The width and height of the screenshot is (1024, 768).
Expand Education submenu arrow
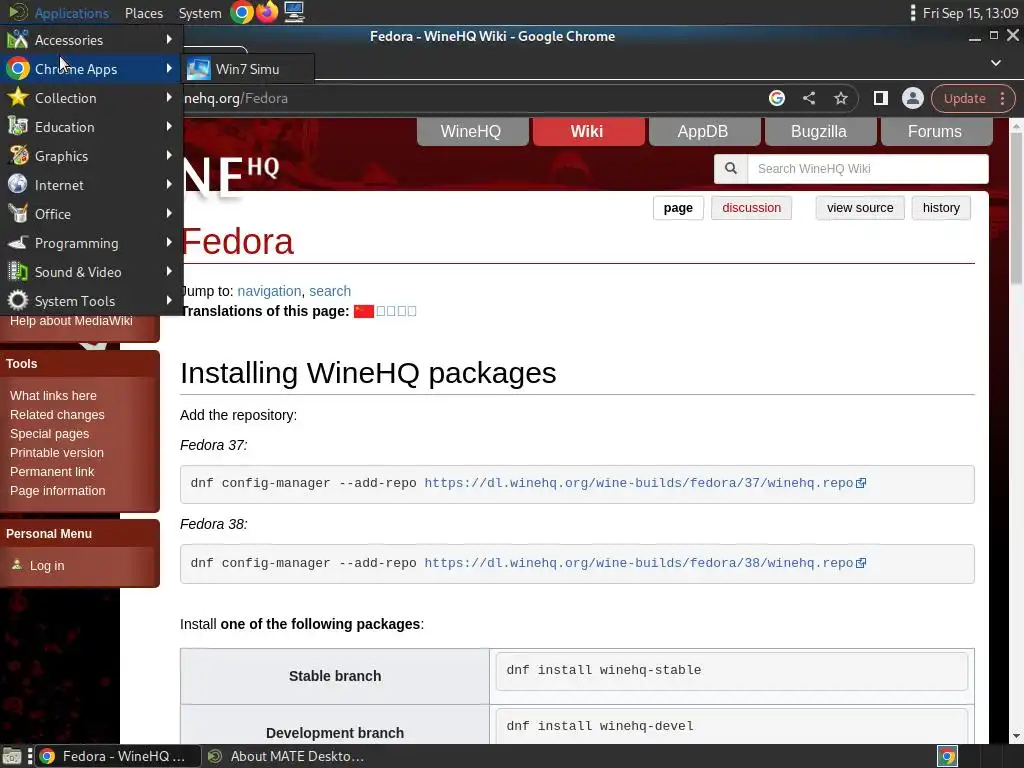[169, 126]
